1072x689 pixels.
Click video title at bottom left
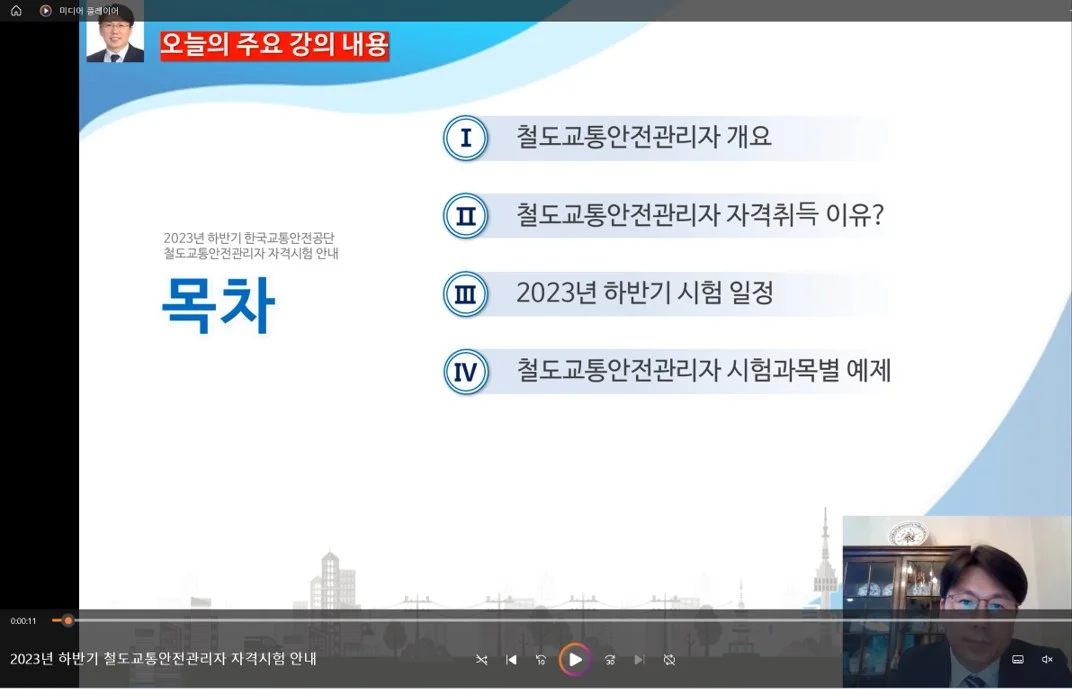pos(163,659)
